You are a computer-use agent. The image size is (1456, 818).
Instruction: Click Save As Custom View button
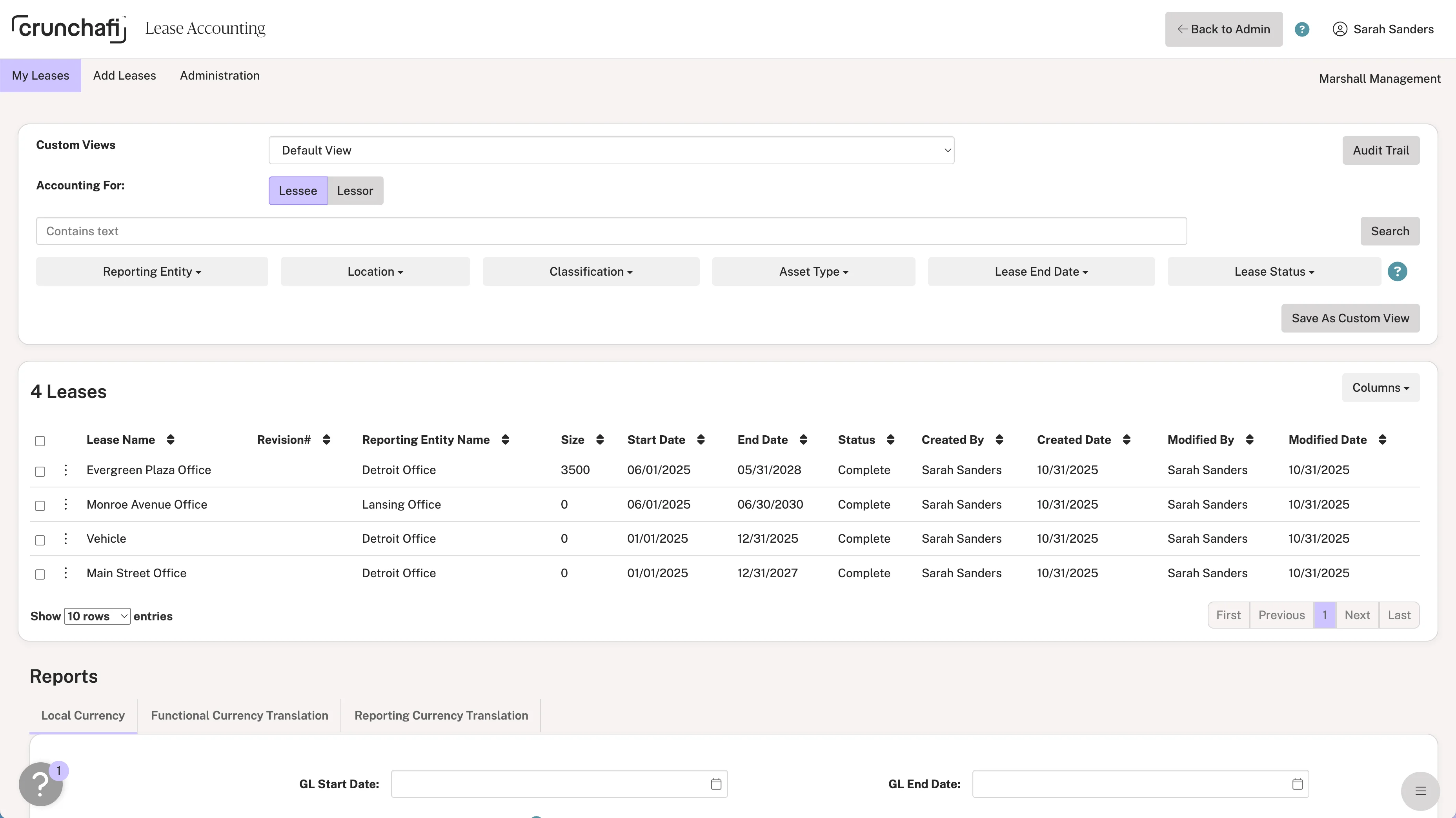pos(1350,319)
